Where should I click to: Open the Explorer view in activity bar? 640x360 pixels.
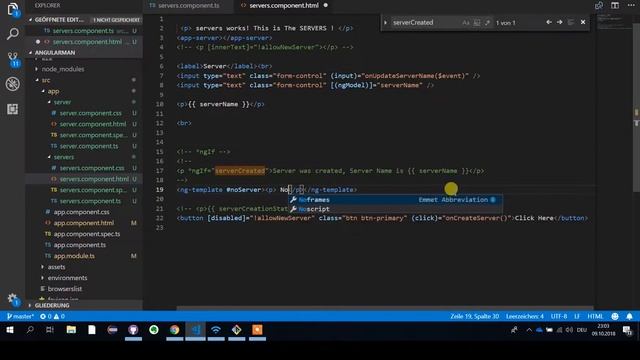13,9
